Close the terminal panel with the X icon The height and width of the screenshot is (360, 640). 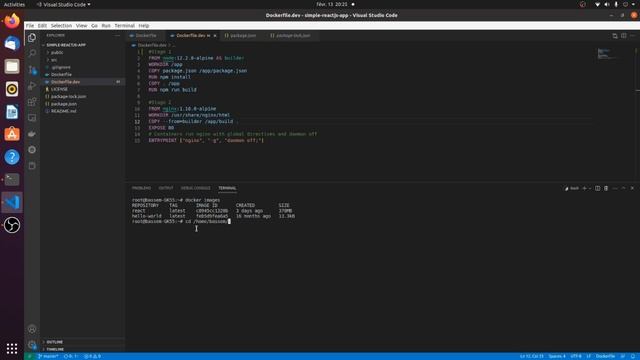pos(632,188)
